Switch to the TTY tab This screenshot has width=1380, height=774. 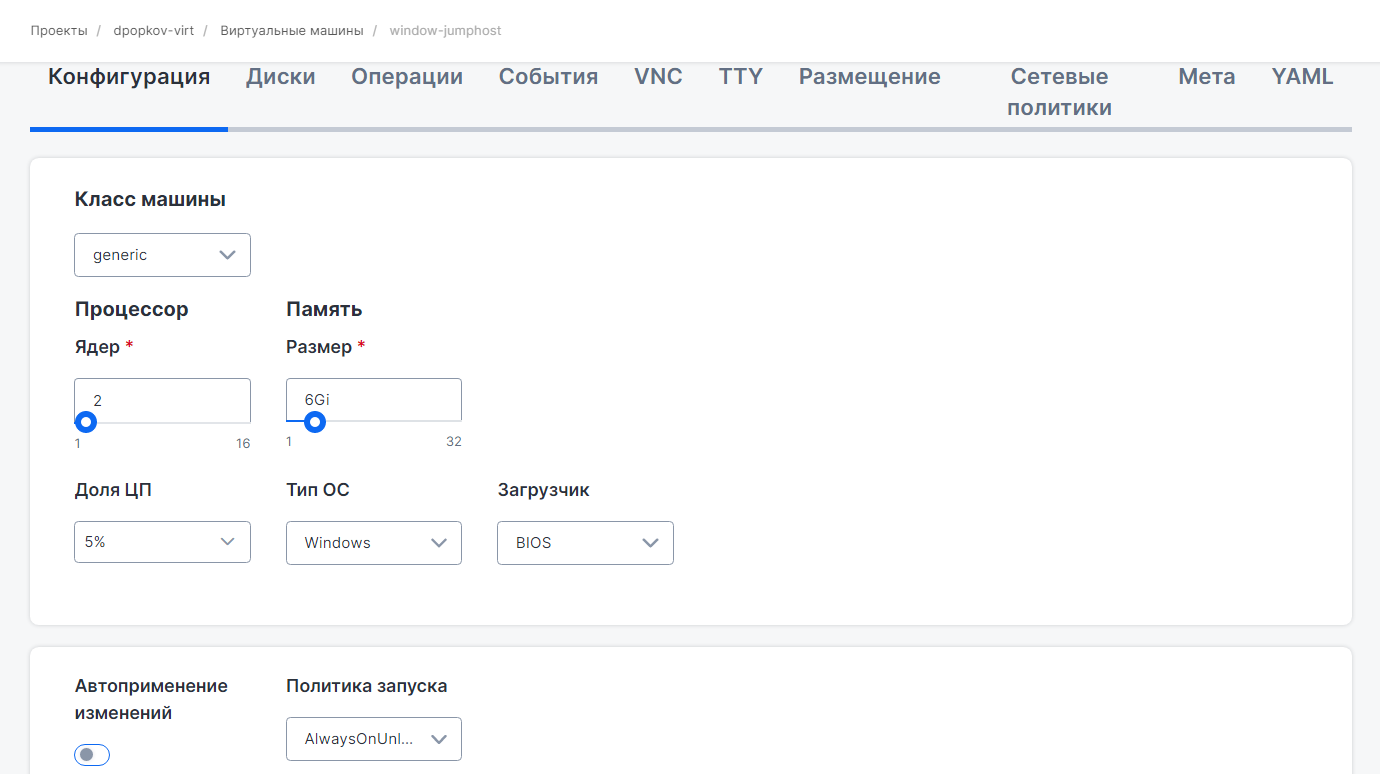click(x=740, y=77)
